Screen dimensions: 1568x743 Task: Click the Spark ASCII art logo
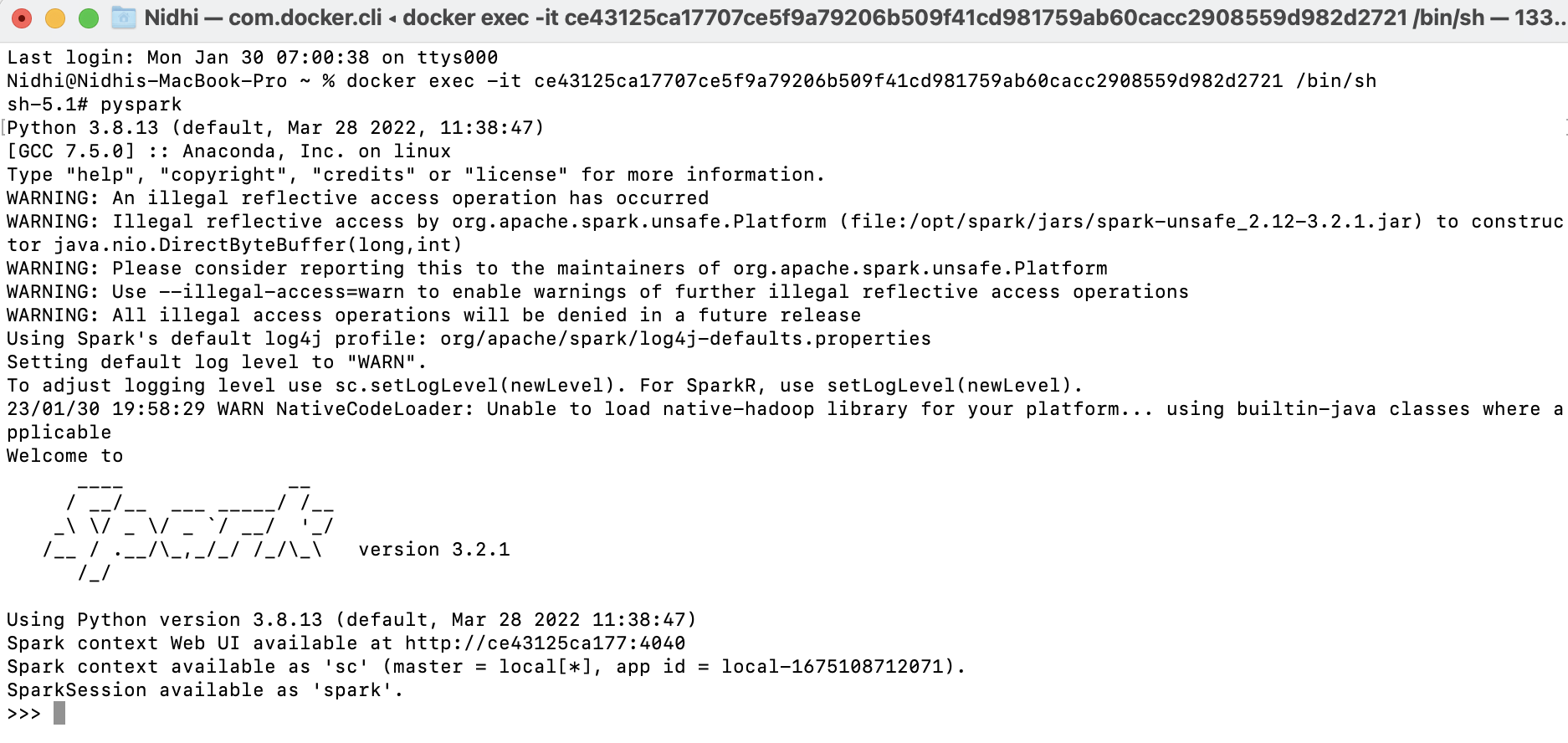[188, 527]
